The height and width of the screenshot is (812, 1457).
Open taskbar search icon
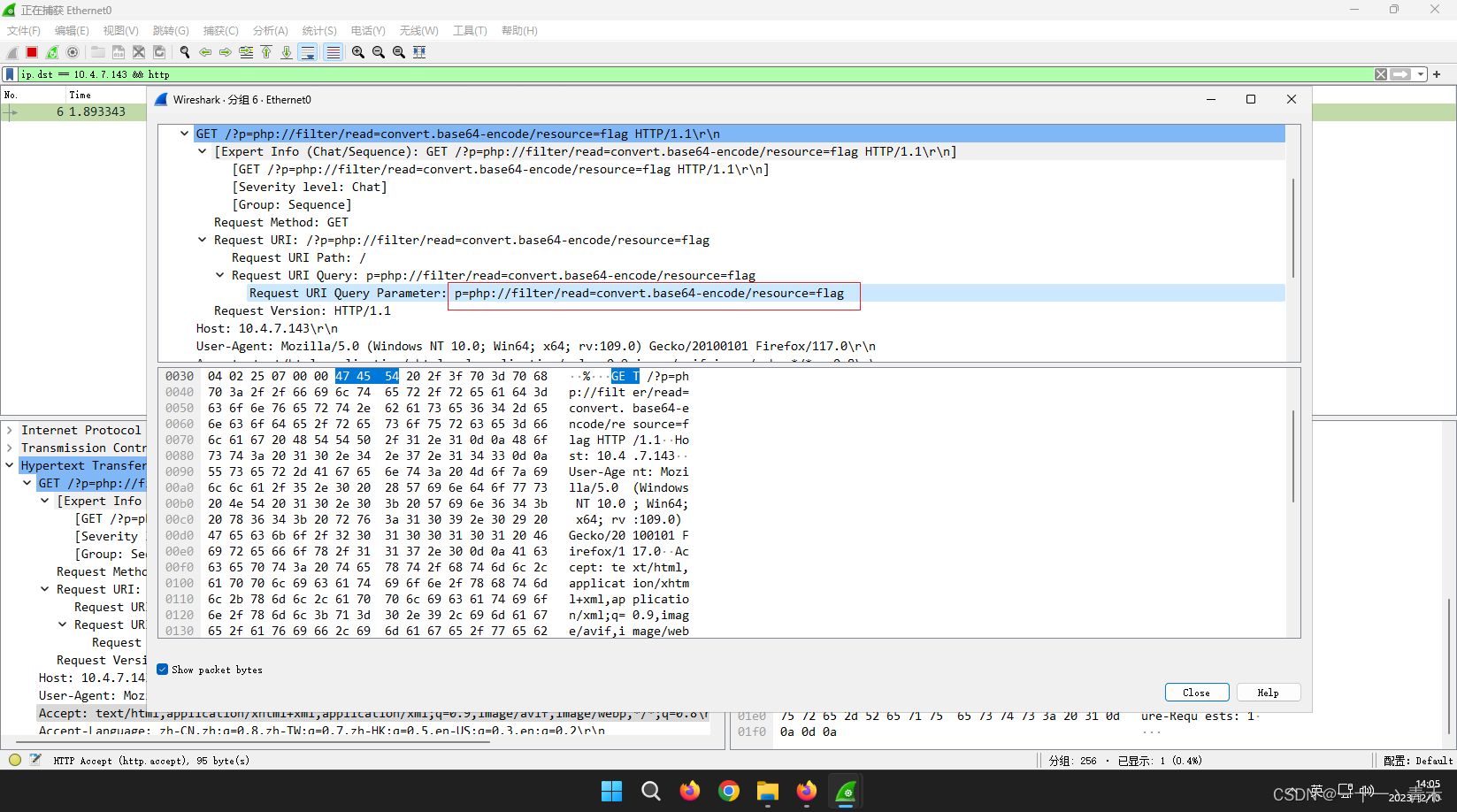651,791
